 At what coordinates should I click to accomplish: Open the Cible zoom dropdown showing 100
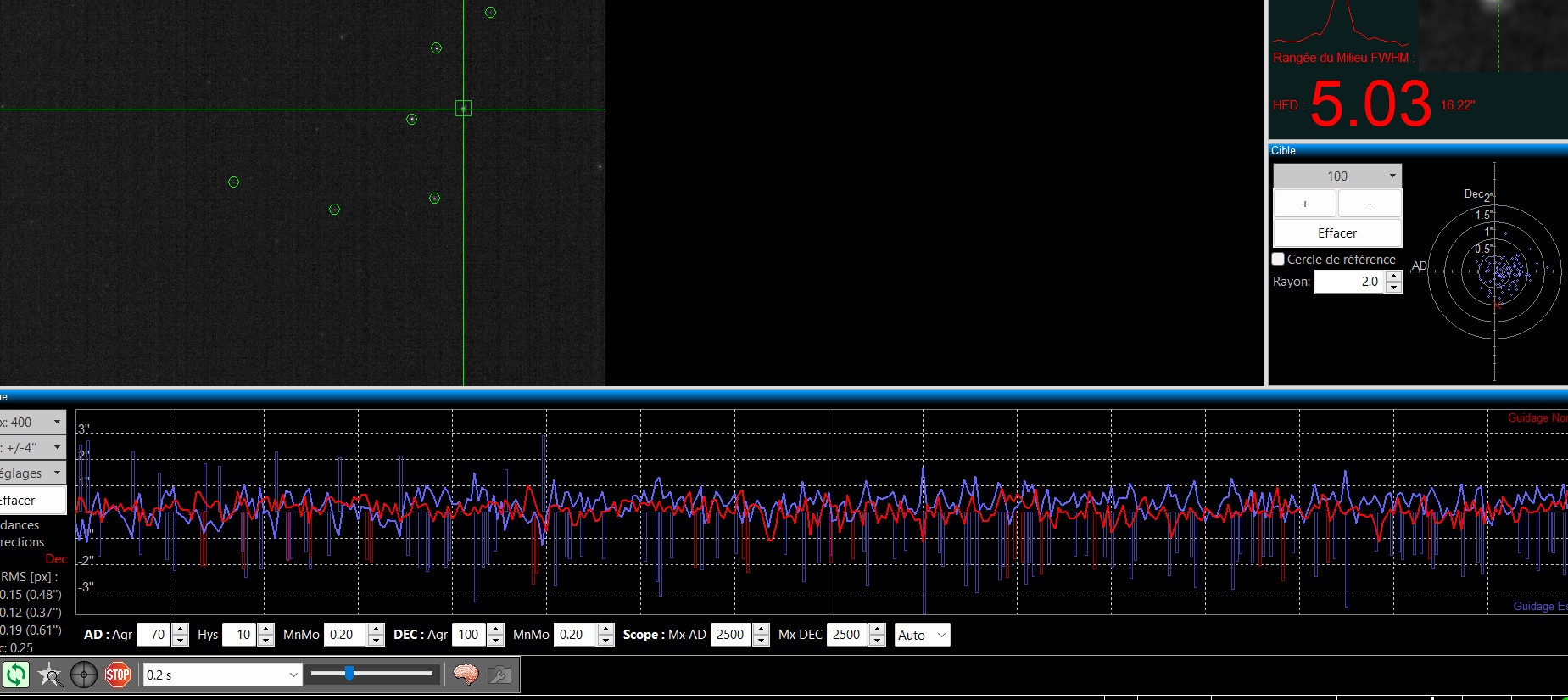[1337, 176]
